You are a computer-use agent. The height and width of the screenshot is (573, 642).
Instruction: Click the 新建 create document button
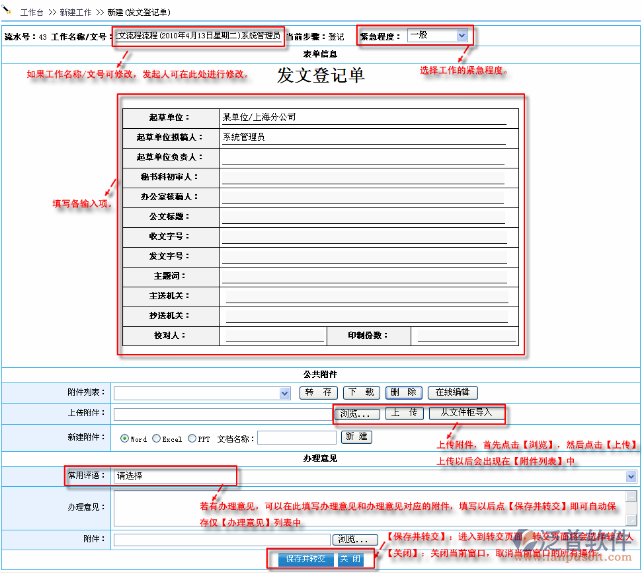356,437
